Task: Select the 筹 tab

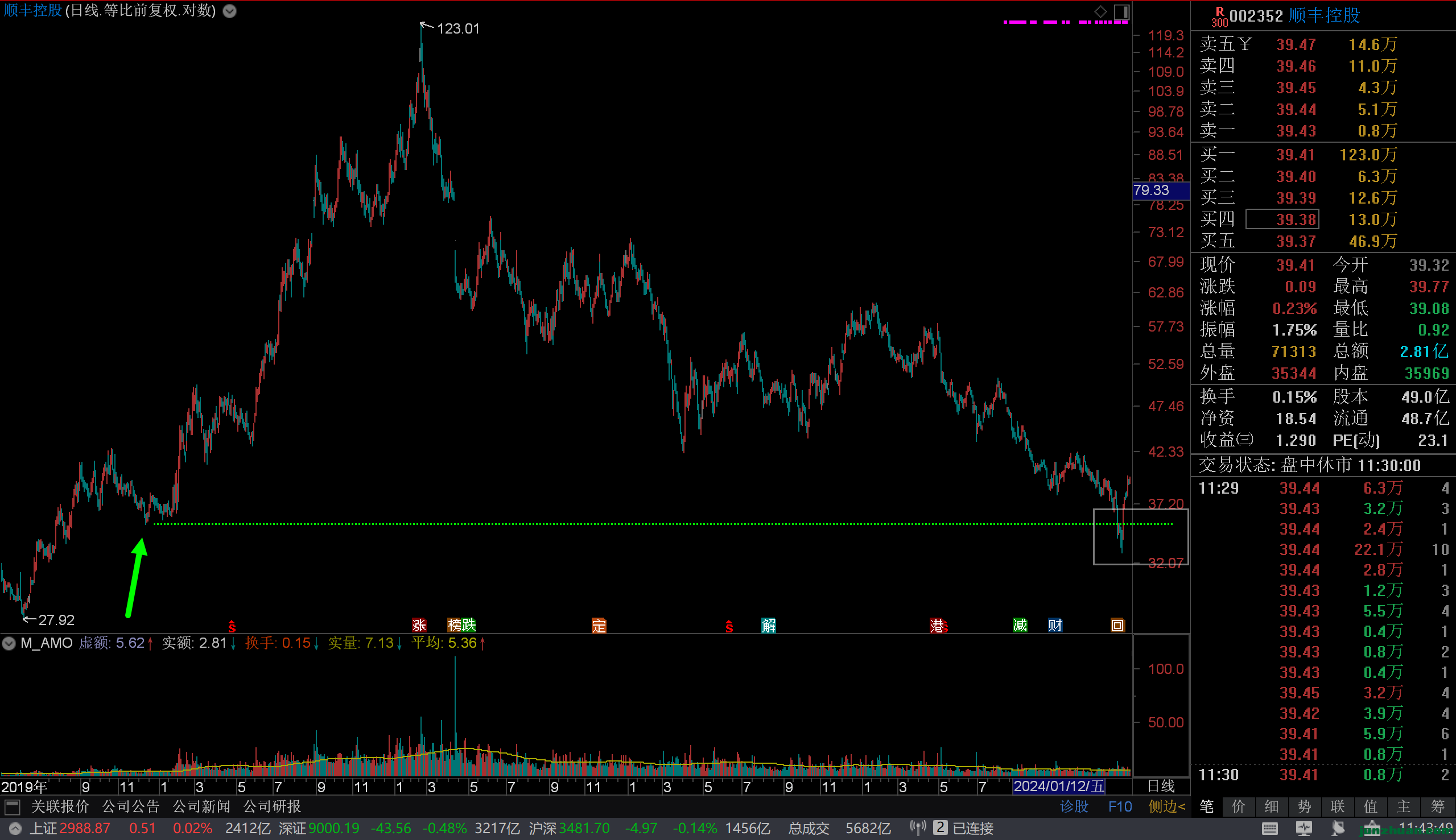Action: [1437, 806]
